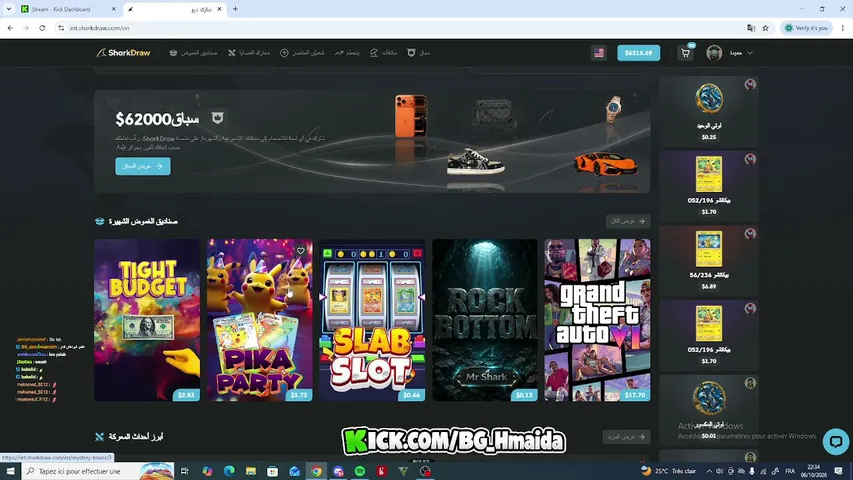Open the Windows Start menu
This screenshot has width=853, height=480.
10,471
